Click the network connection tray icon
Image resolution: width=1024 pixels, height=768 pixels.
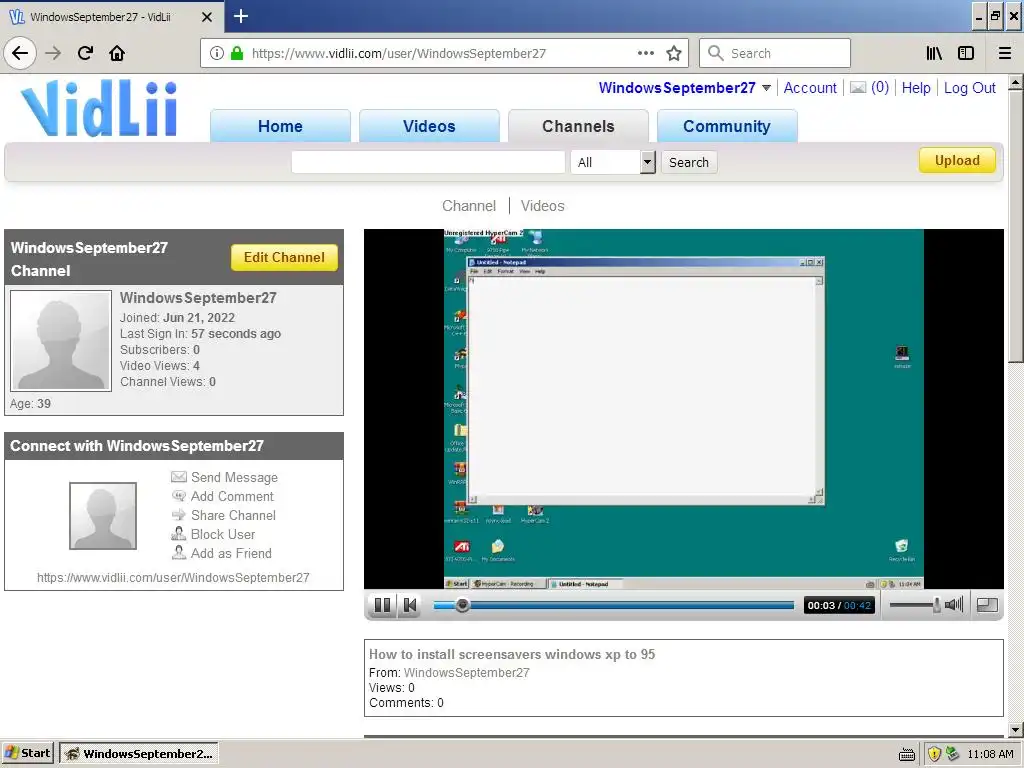[x=953, y=754]
